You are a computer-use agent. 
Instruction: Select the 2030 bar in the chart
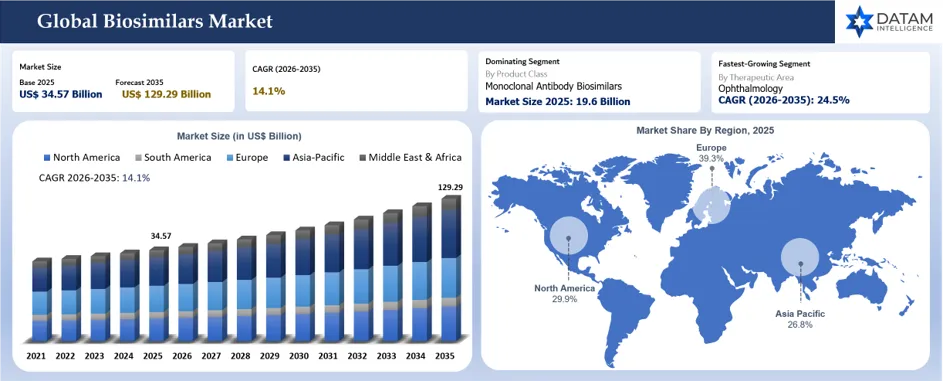306,284
